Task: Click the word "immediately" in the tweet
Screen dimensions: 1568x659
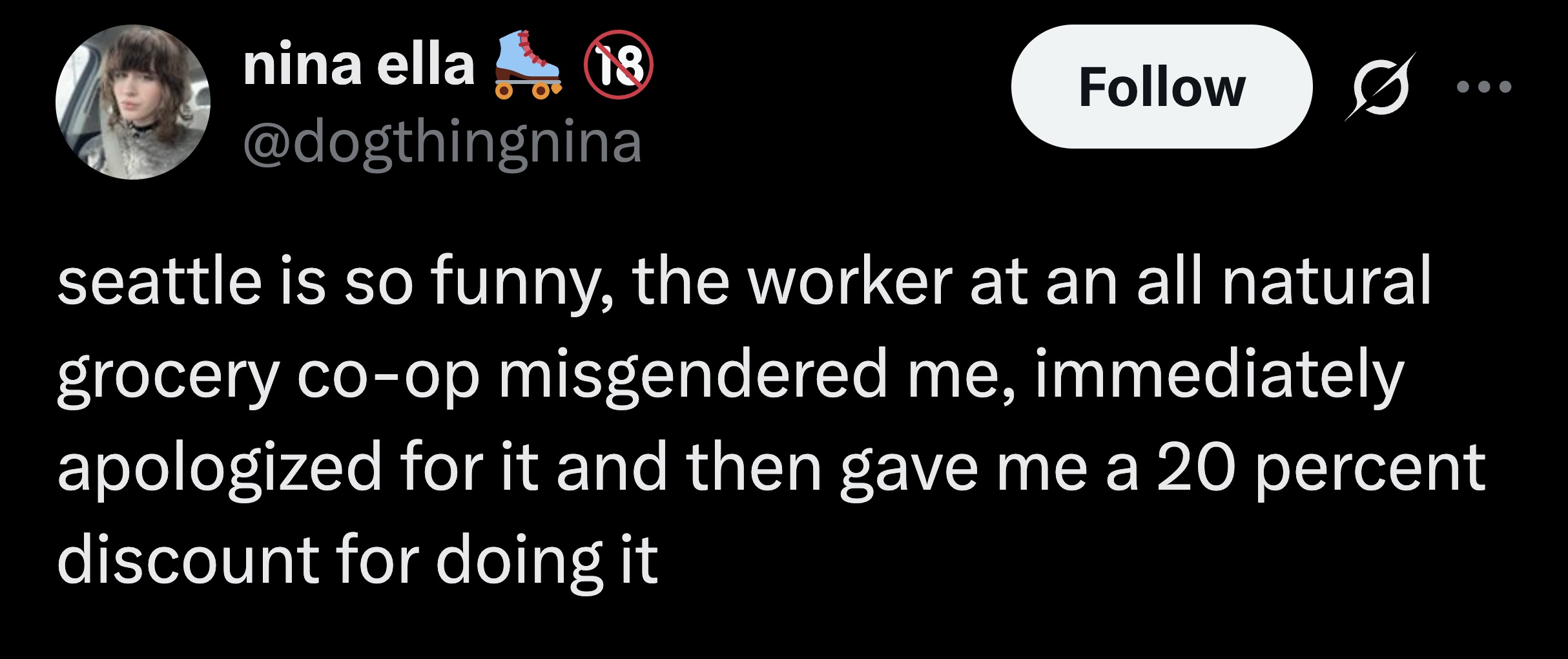Action: click(1219, 375)
